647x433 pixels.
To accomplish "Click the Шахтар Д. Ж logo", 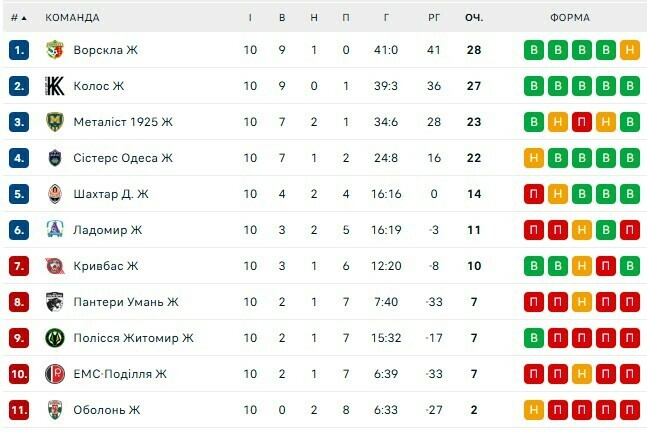I will click(55, 194).
